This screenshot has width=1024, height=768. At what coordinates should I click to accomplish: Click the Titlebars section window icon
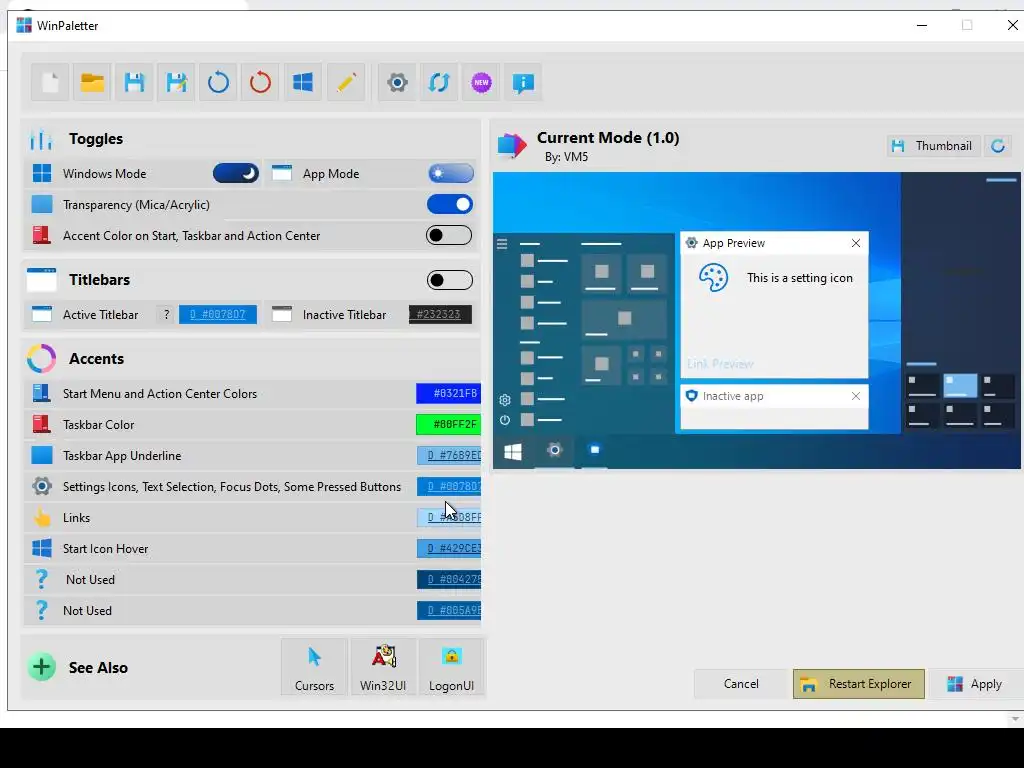coord(41,280)
